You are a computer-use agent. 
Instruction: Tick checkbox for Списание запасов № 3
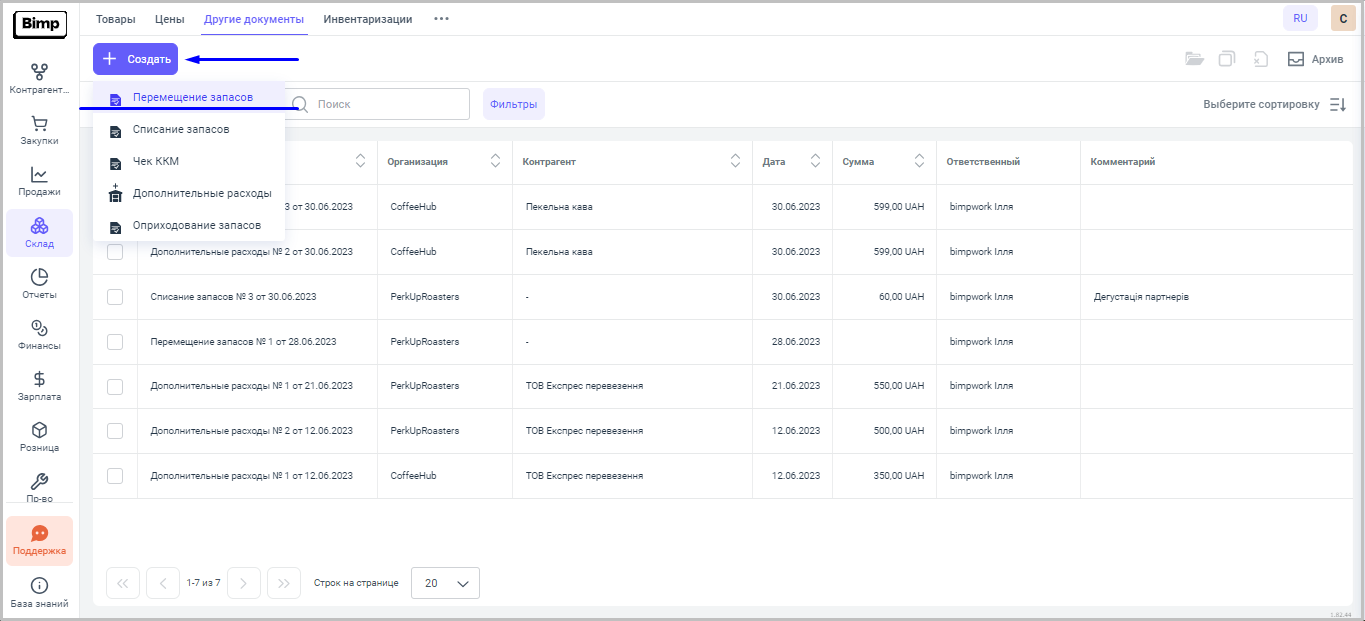click(x=115, y=297)
